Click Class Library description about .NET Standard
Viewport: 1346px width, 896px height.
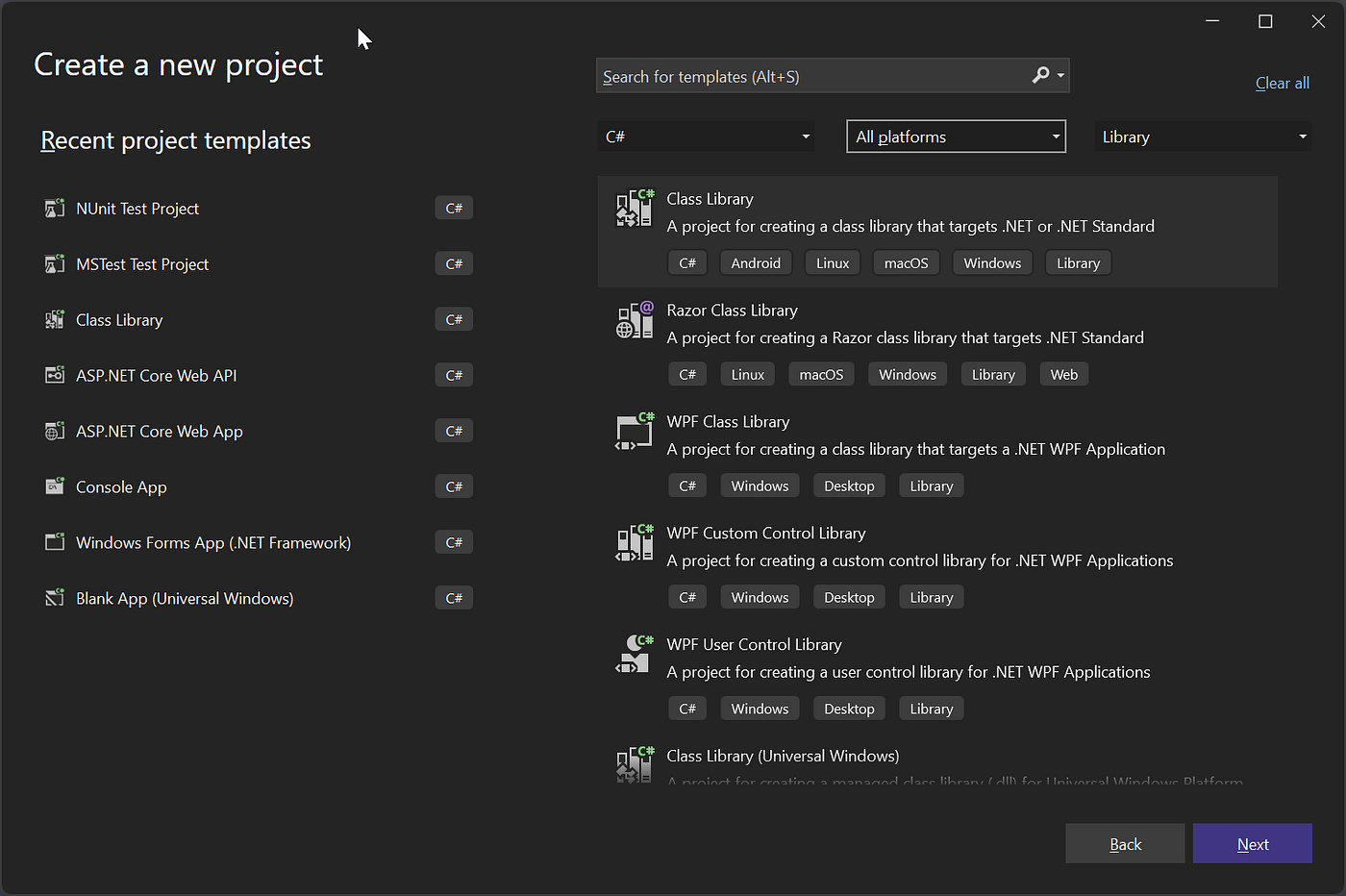pos(910,226)
